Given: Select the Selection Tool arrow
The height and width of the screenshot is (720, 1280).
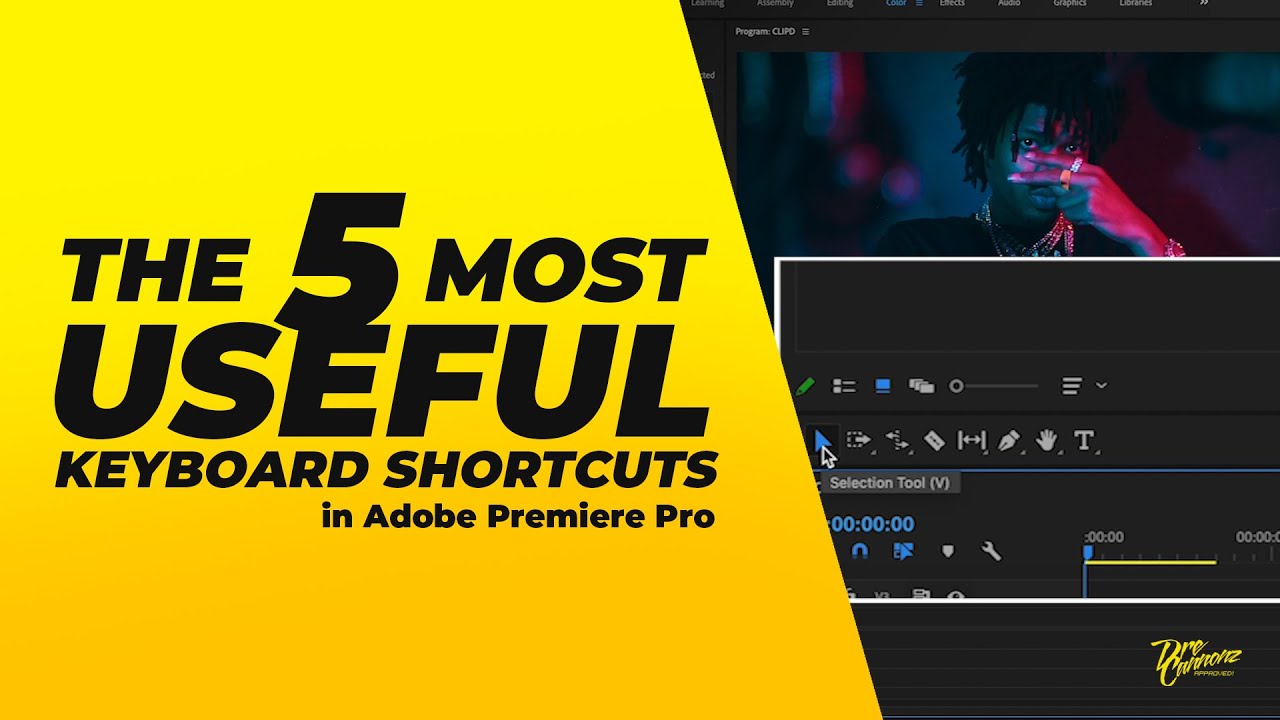Looking at the screenshot, I should tap(822, 440).
